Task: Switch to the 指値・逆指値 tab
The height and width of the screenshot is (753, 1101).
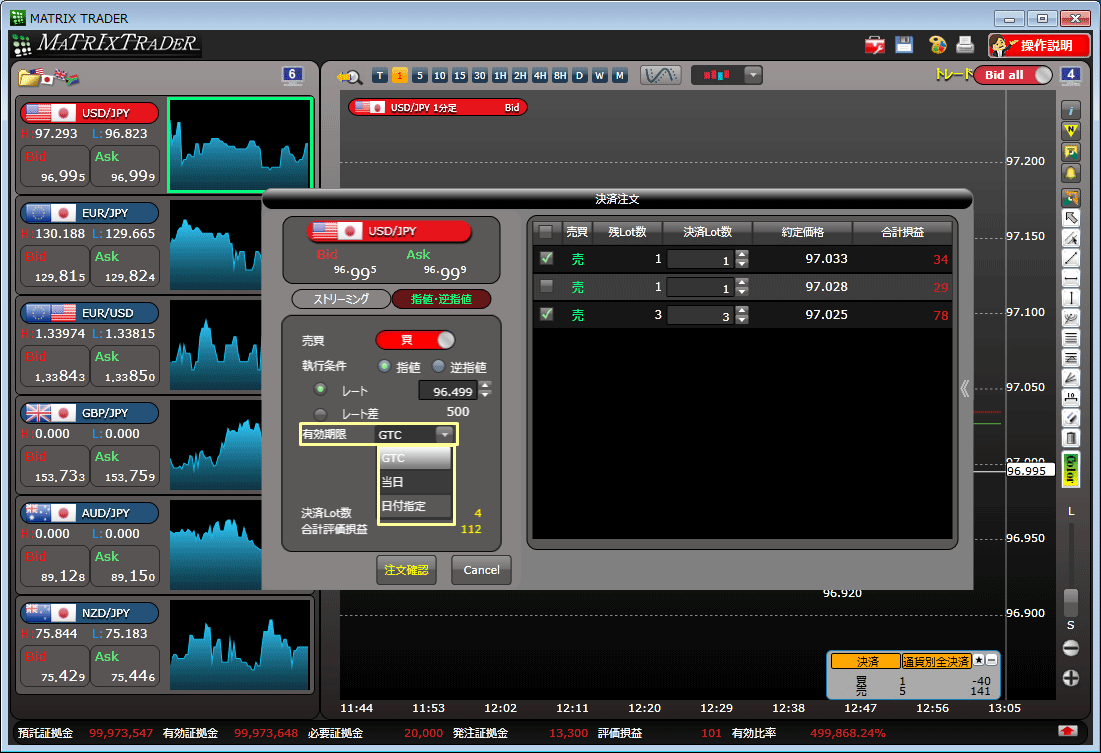Action: (441, 299)
